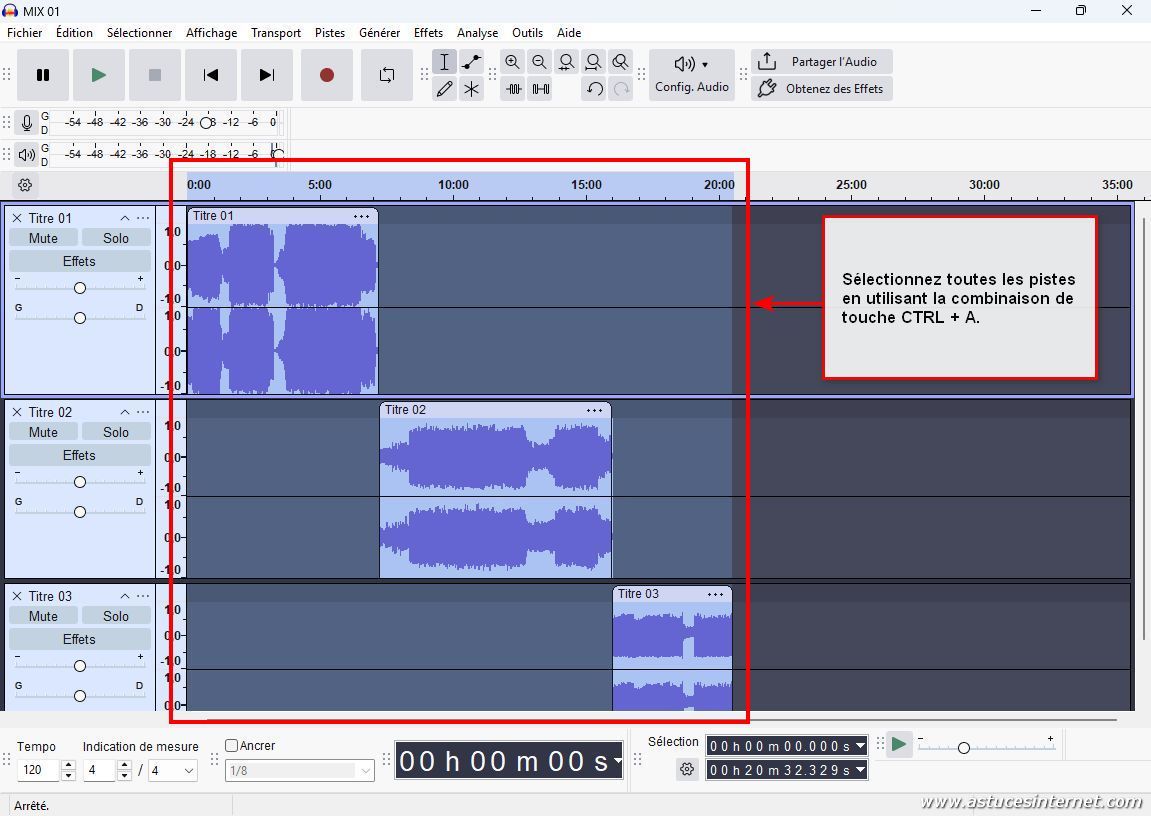Click the Partager l'Audio button
The height and width of the screenshot is (816, 1151).
coord(821,62)
